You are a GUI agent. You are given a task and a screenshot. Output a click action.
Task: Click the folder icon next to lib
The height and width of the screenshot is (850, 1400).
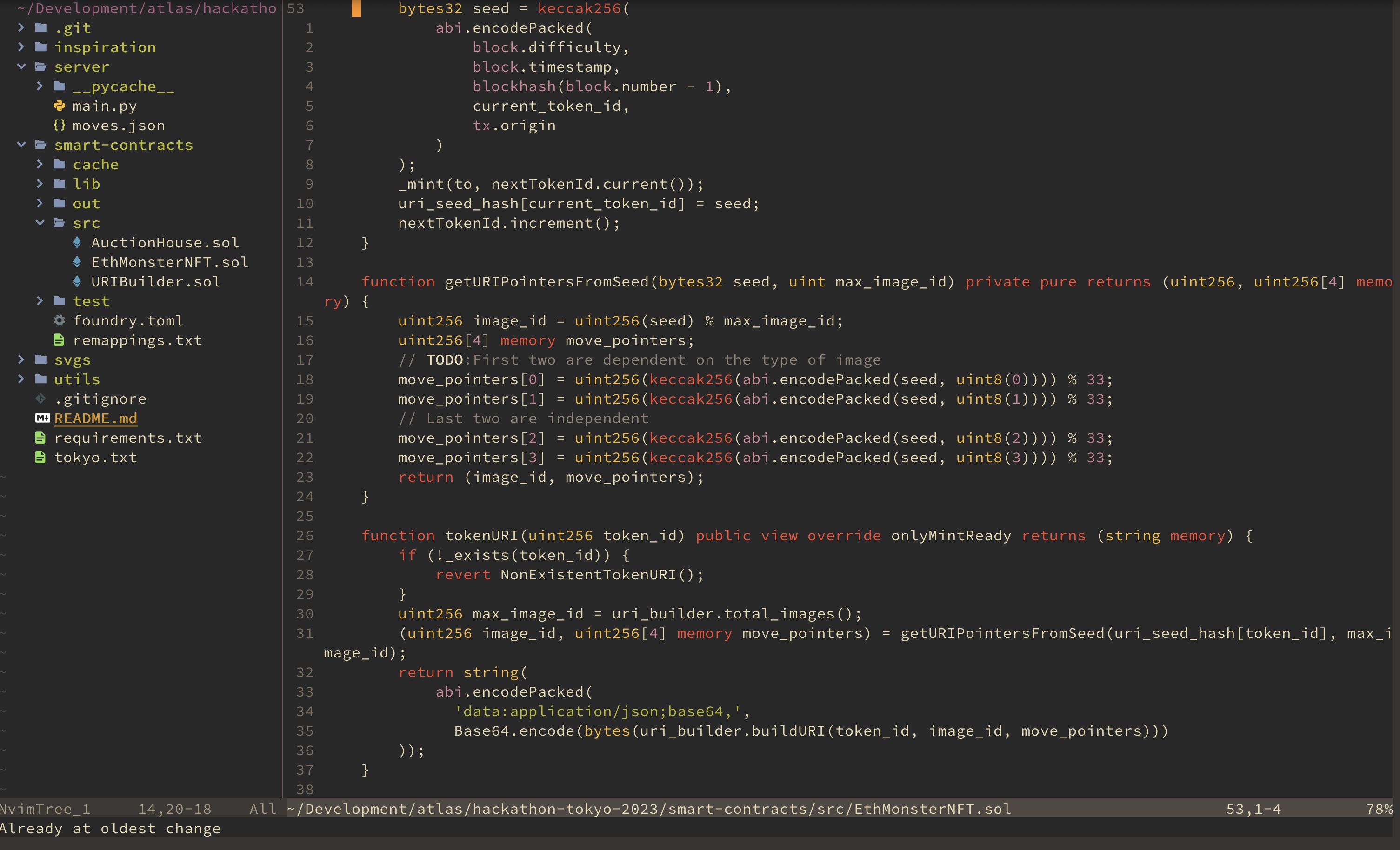pos(59,184)
